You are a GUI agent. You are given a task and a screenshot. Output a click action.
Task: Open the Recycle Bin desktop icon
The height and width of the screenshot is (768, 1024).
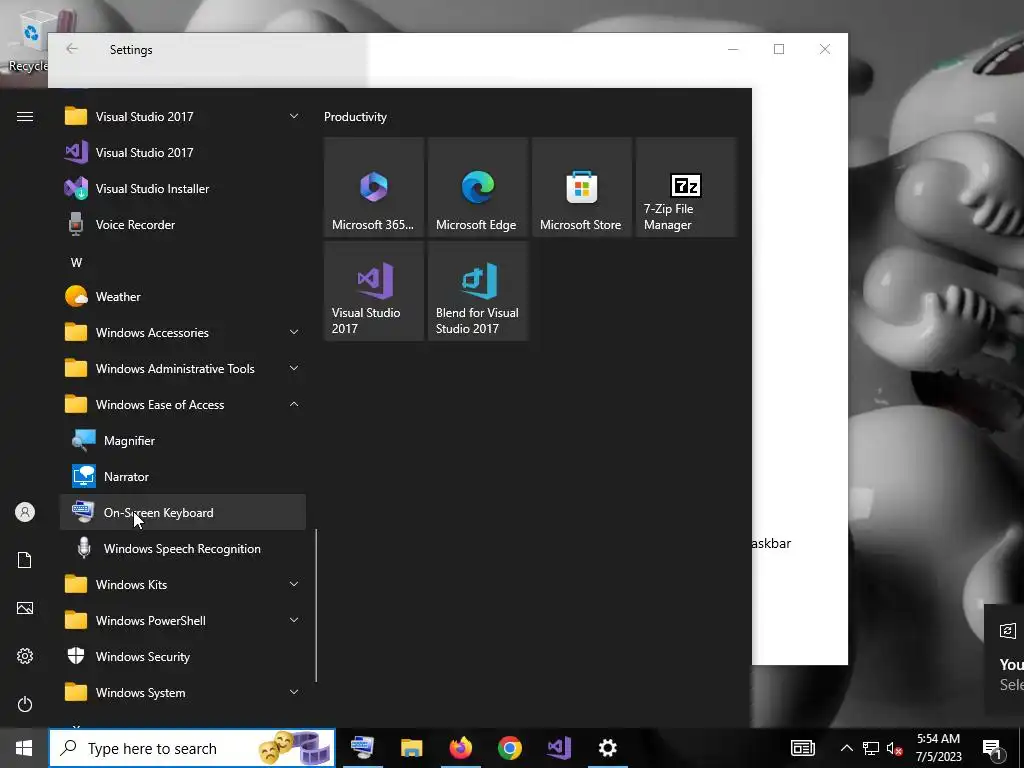point(27,42)
